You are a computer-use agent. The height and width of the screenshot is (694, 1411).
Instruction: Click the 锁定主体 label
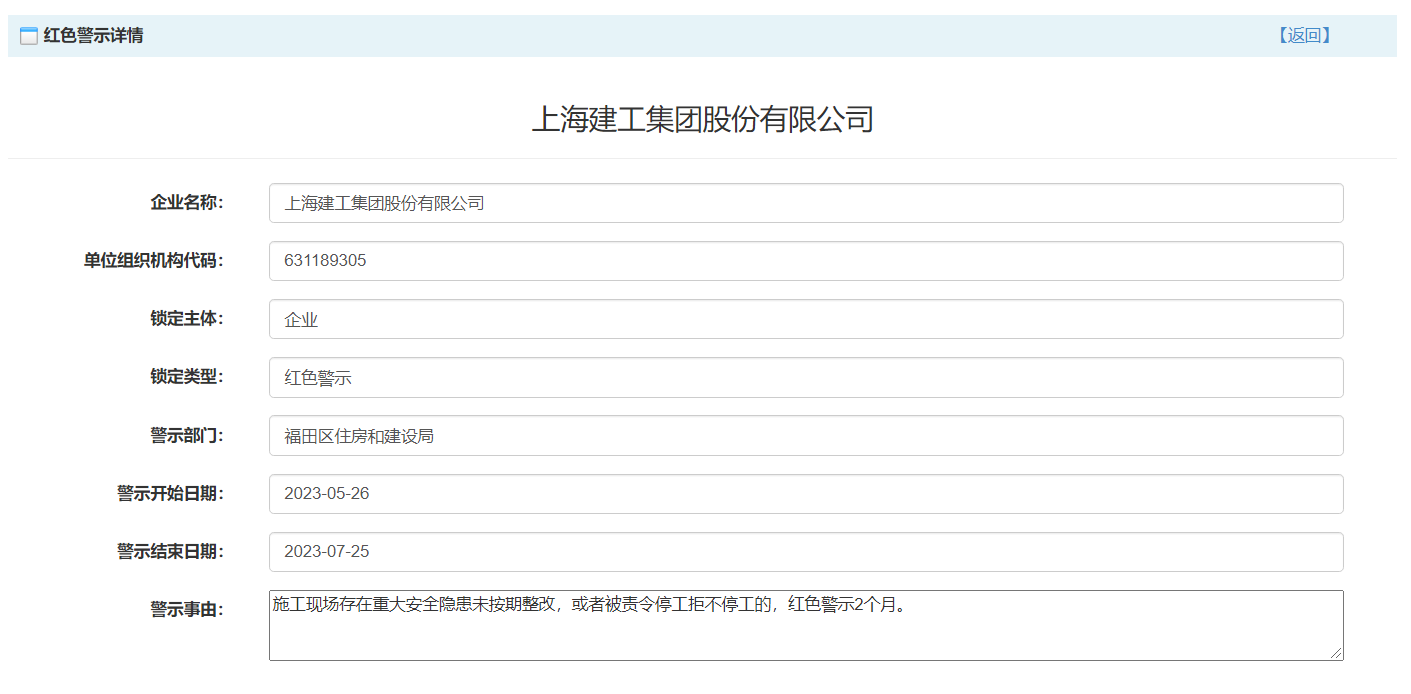coord(187,319)
